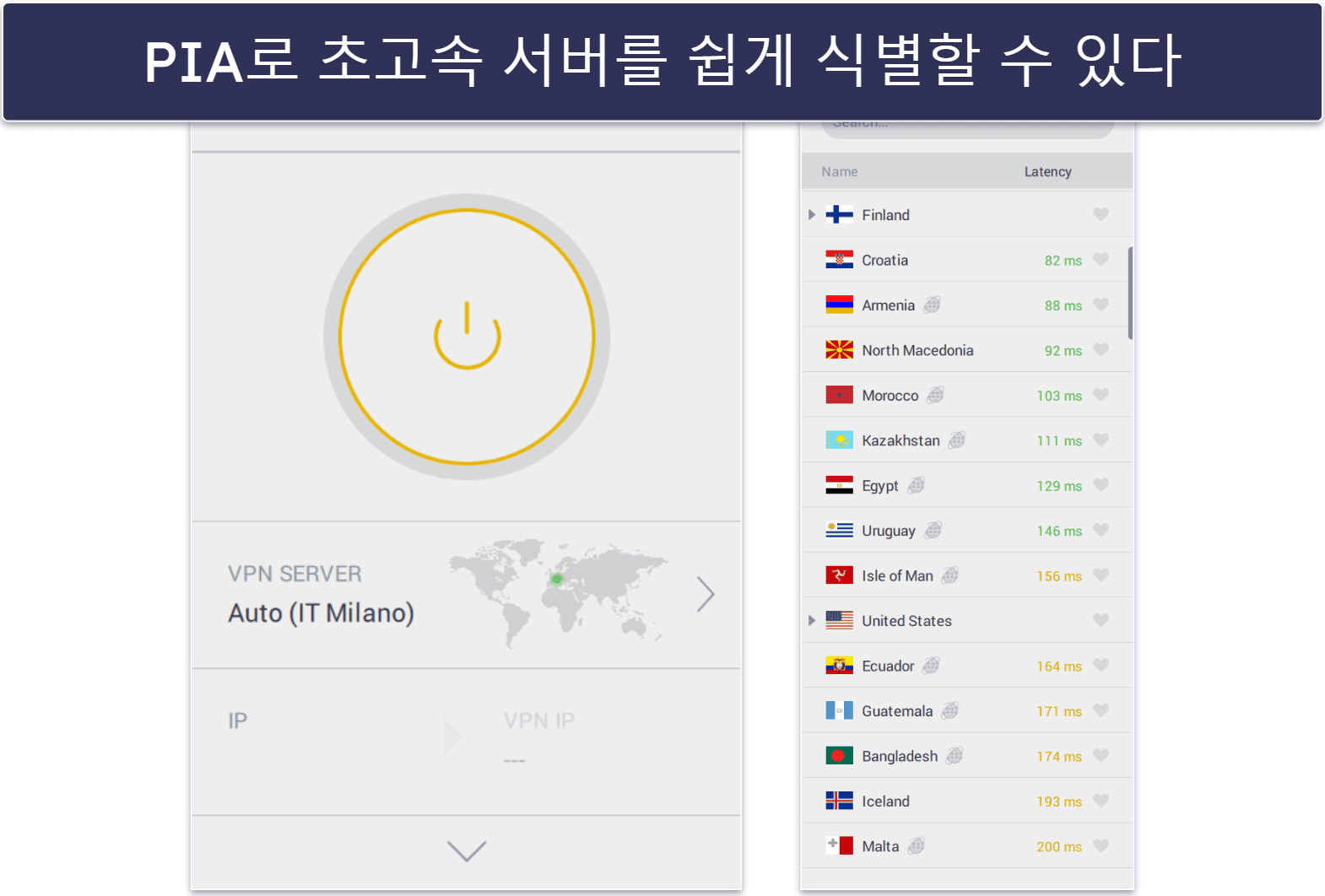Favorite Uruguay with heart icon
Screen dimensions: 1325x896
pos(1101,531)
